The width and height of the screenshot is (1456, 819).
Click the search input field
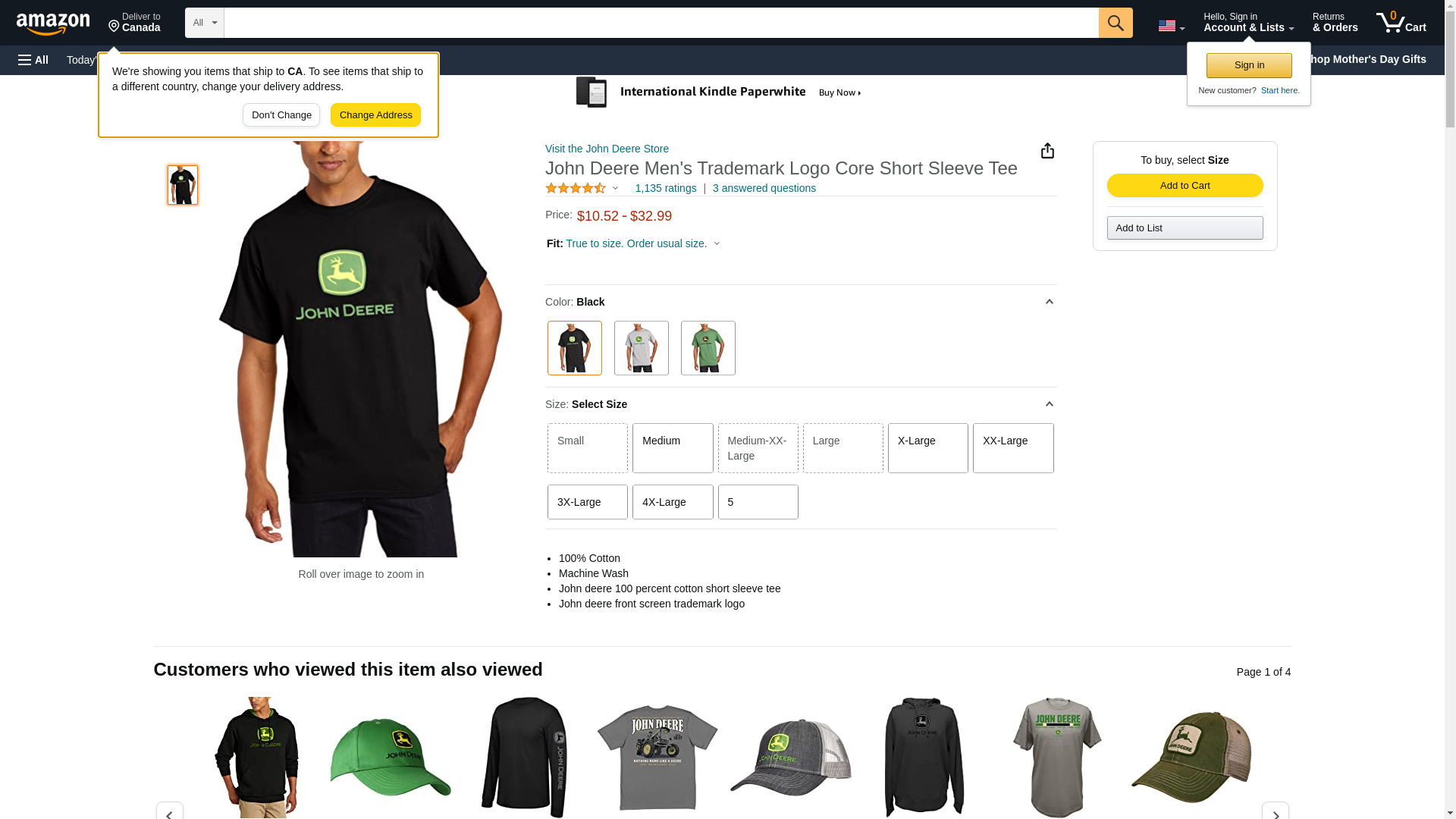(x=661, y=23)
